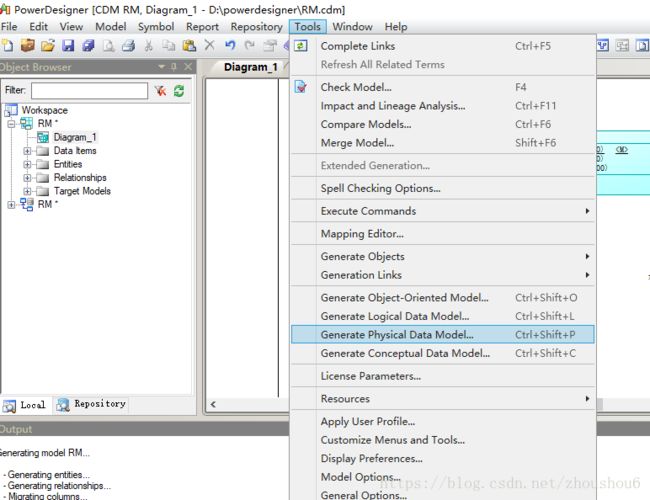Click the Save floppy disk icon
650x500 pixels.
[x=68, y=45]
